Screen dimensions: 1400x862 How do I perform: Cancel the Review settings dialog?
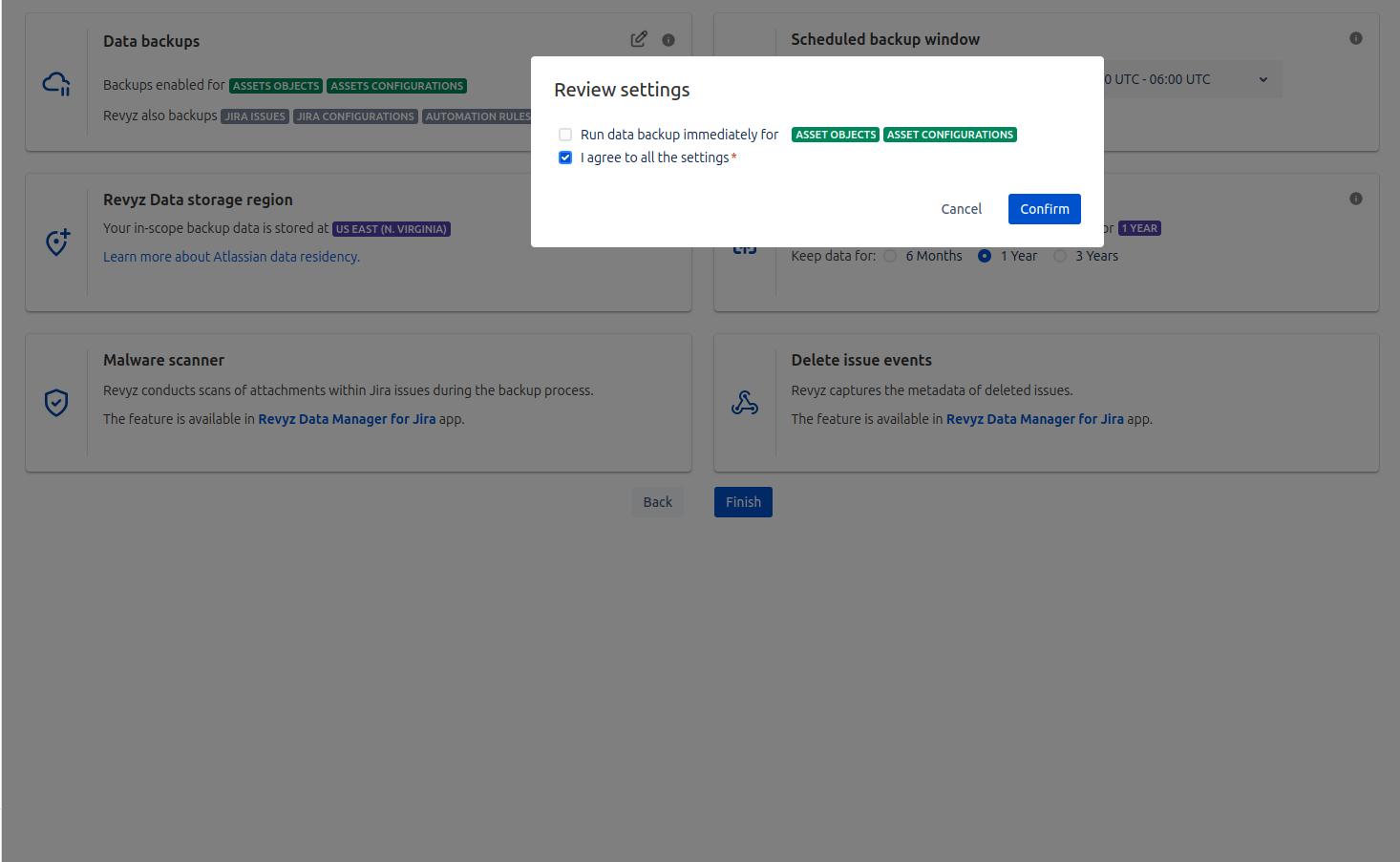tap(961, 209)
